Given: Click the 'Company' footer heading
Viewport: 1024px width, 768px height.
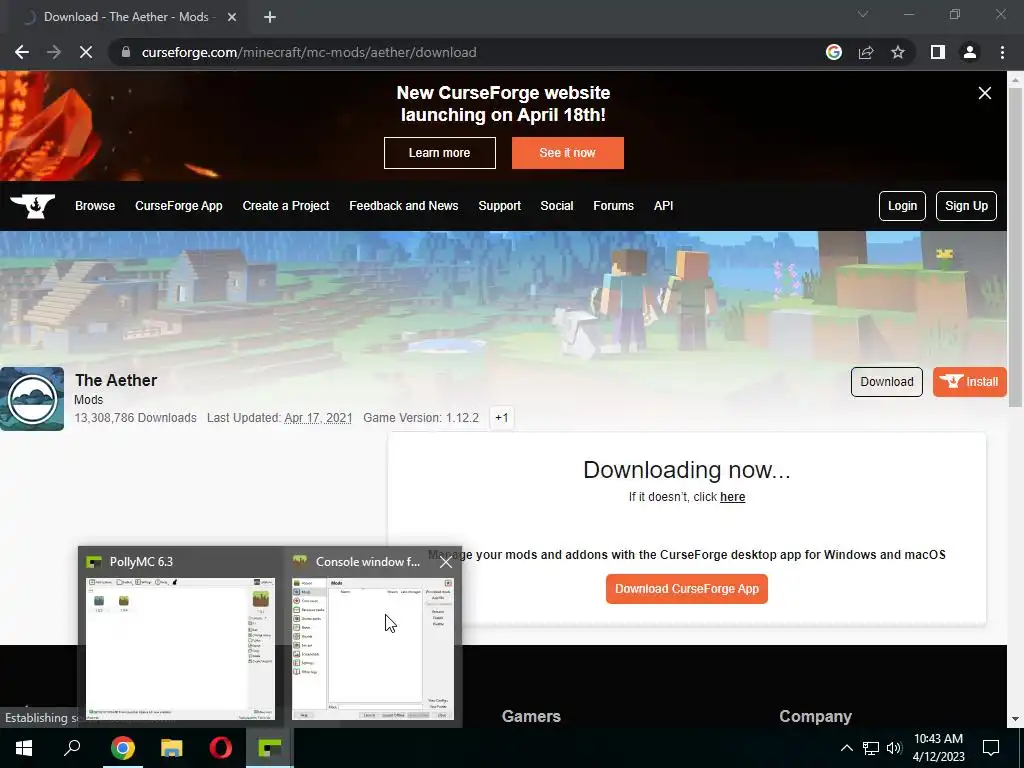Looking at the screenshot, I should point(815,716).
